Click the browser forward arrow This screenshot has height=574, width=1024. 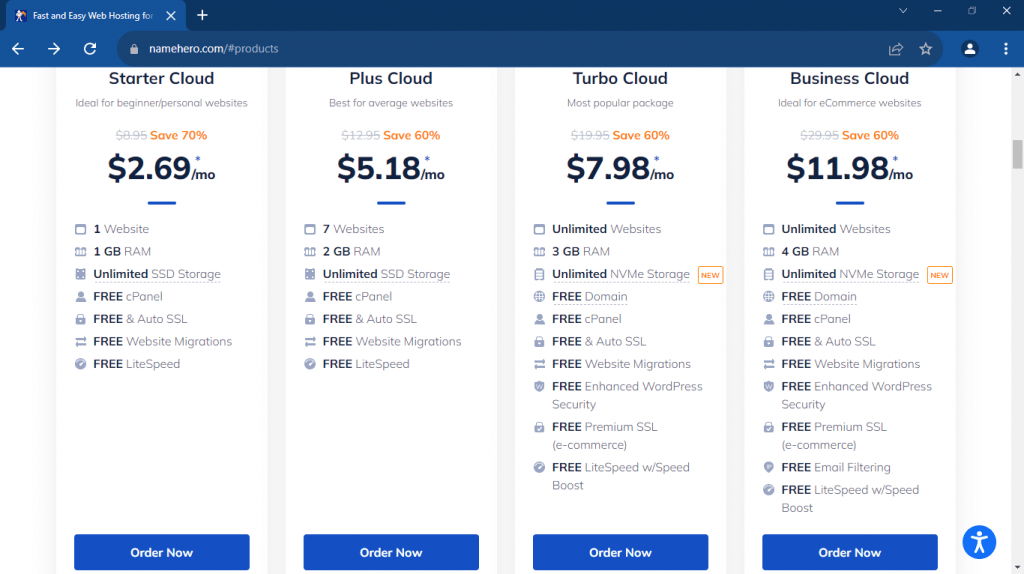coord(54,48)
